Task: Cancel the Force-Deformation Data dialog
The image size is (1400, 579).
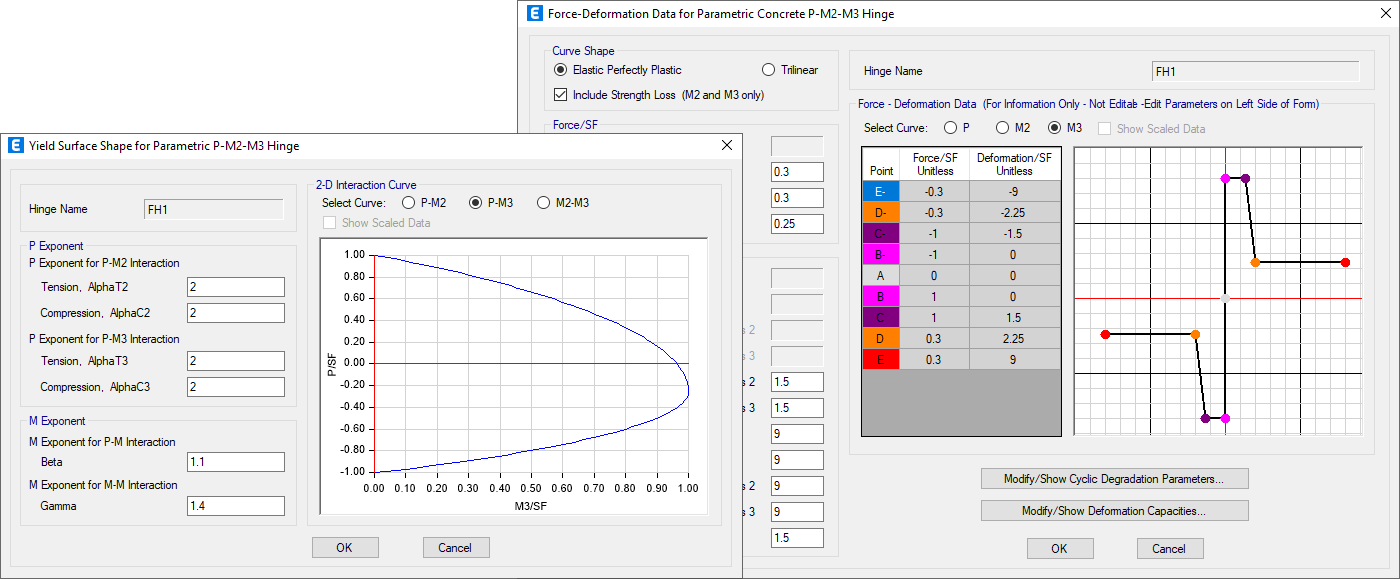Action: [x=1169, y=548]
